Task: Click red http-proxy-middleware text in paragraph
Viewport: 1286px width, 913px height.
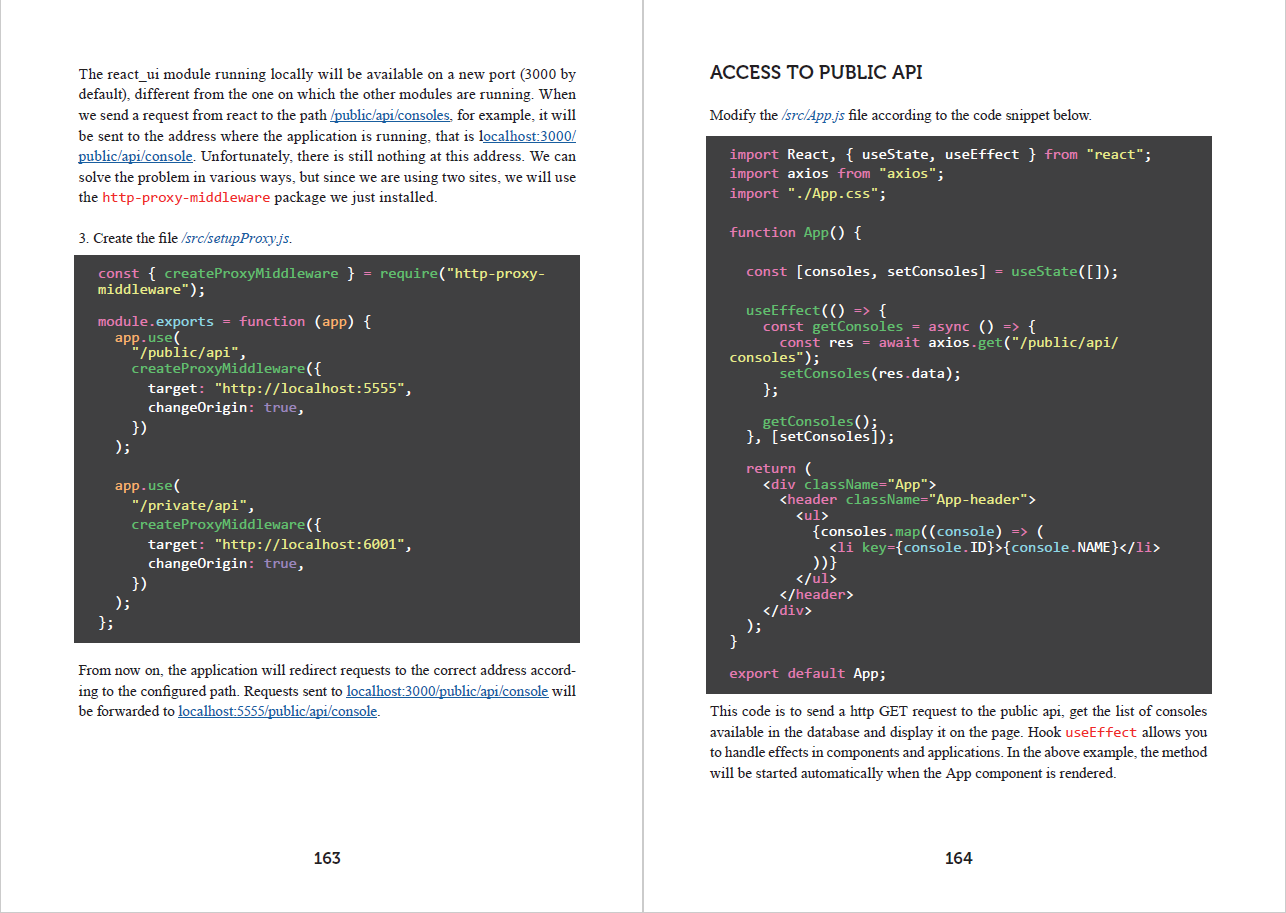Action: click(x=186, y=198)
